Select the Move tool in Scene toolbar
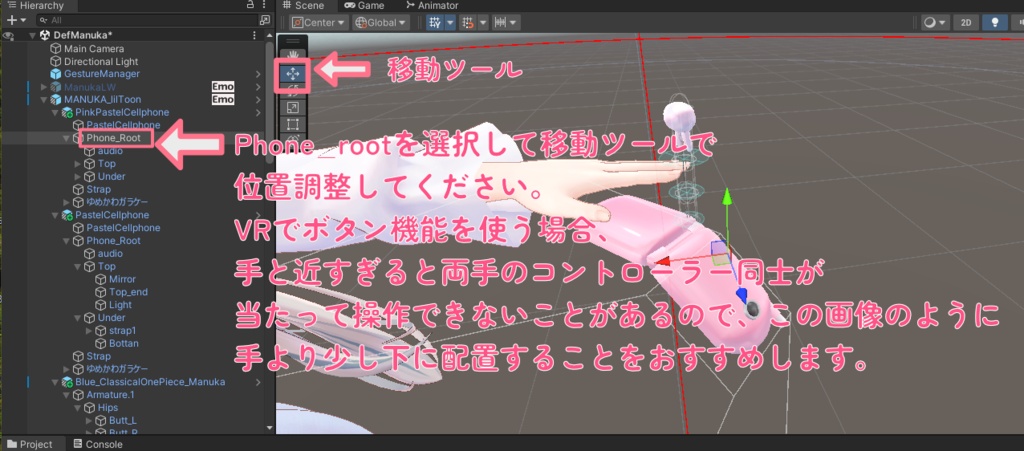The height and width of the screenshot is (451, 1024). 293,75
